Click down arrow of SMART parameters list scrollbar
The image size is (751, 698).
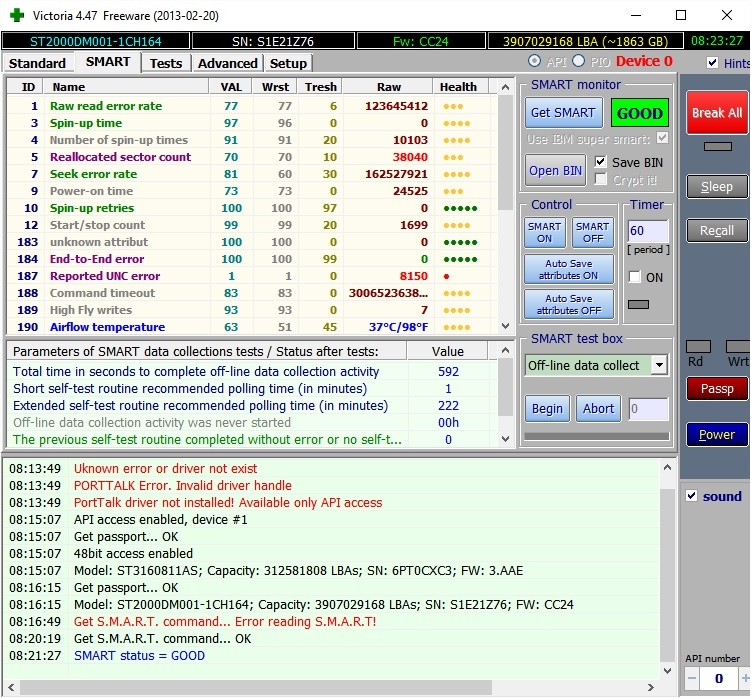505,439
